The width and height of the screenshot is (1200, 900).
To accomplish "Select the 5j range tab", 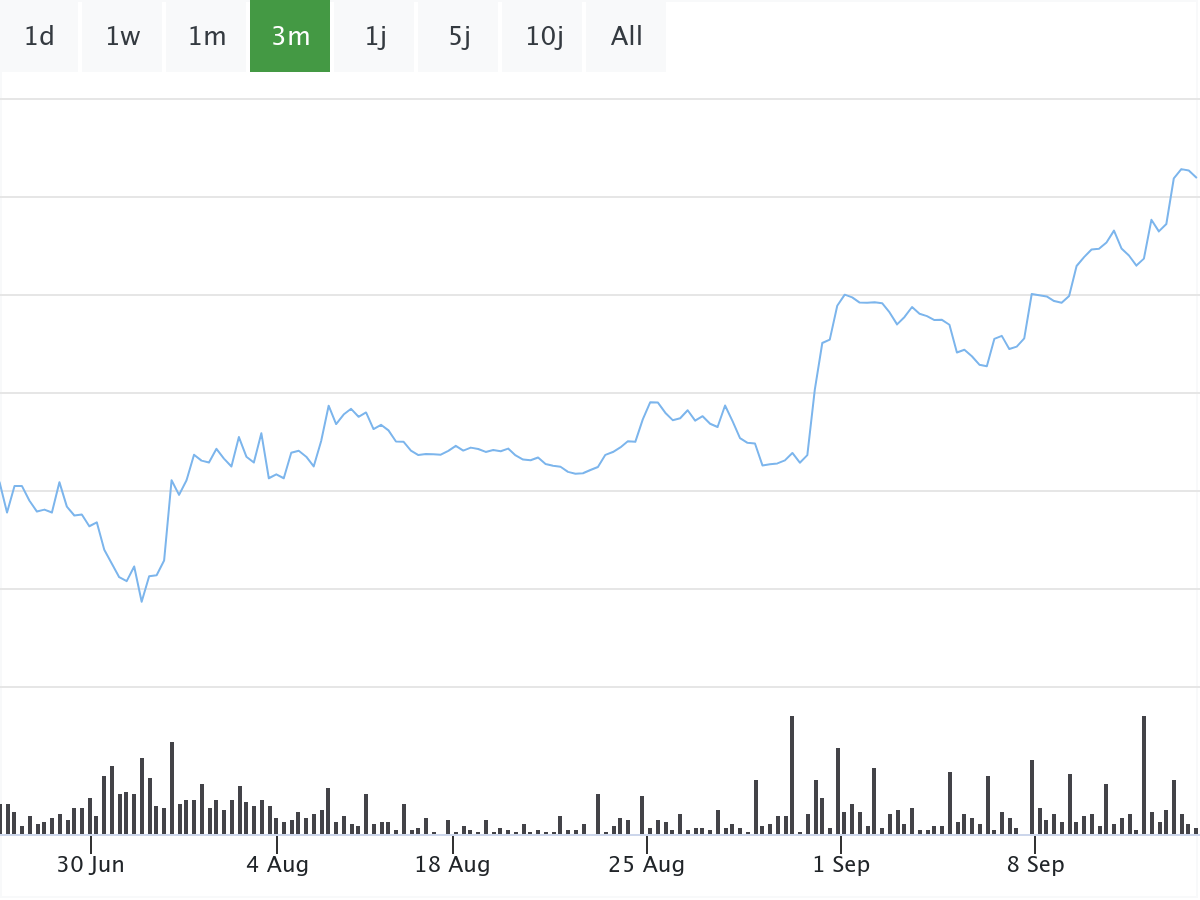I will tap(459, 37).
